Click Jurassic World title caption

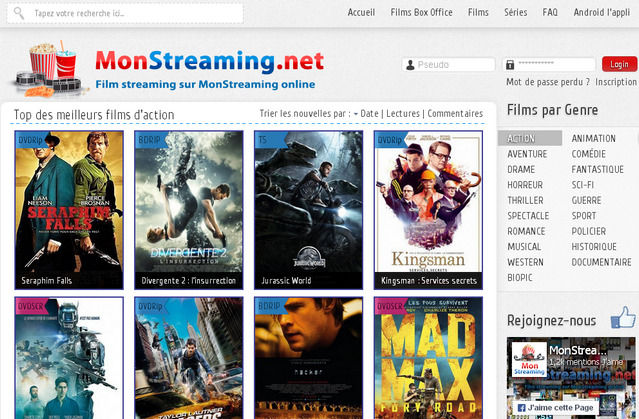pyautogui.click(x=286, y=281)
